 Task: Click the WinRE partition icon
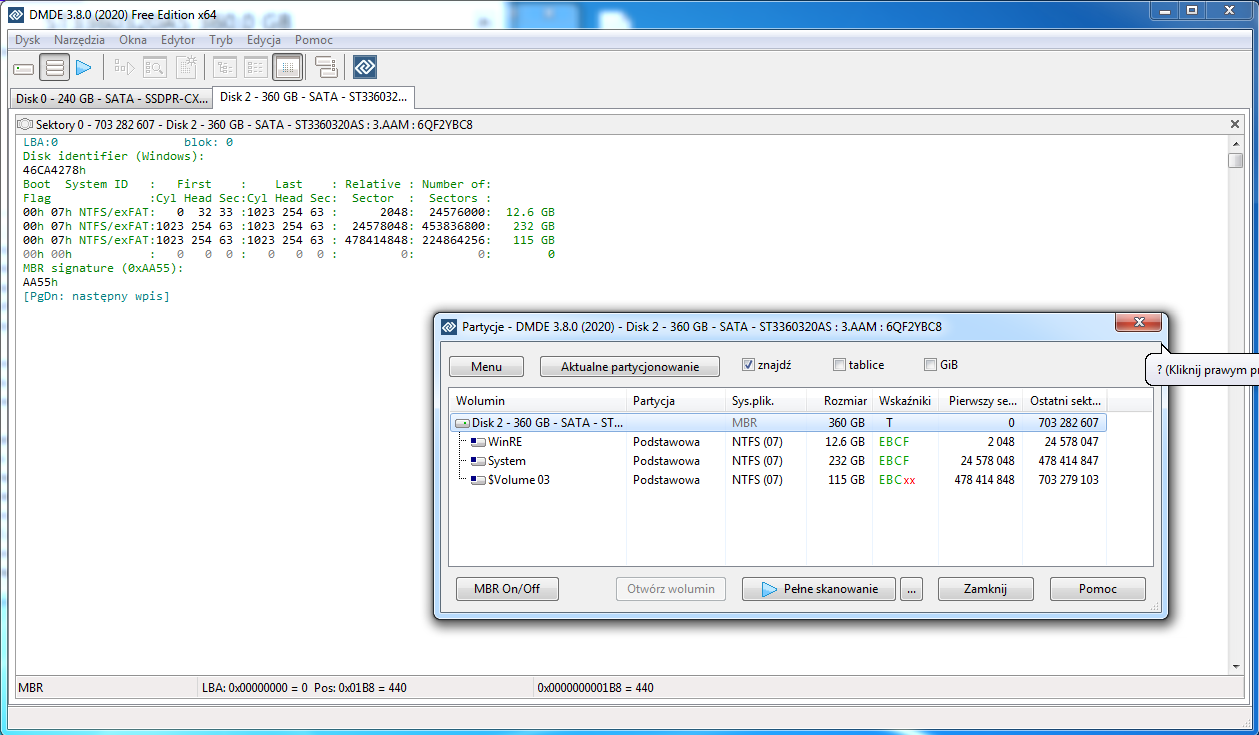[x=478, y=442]
